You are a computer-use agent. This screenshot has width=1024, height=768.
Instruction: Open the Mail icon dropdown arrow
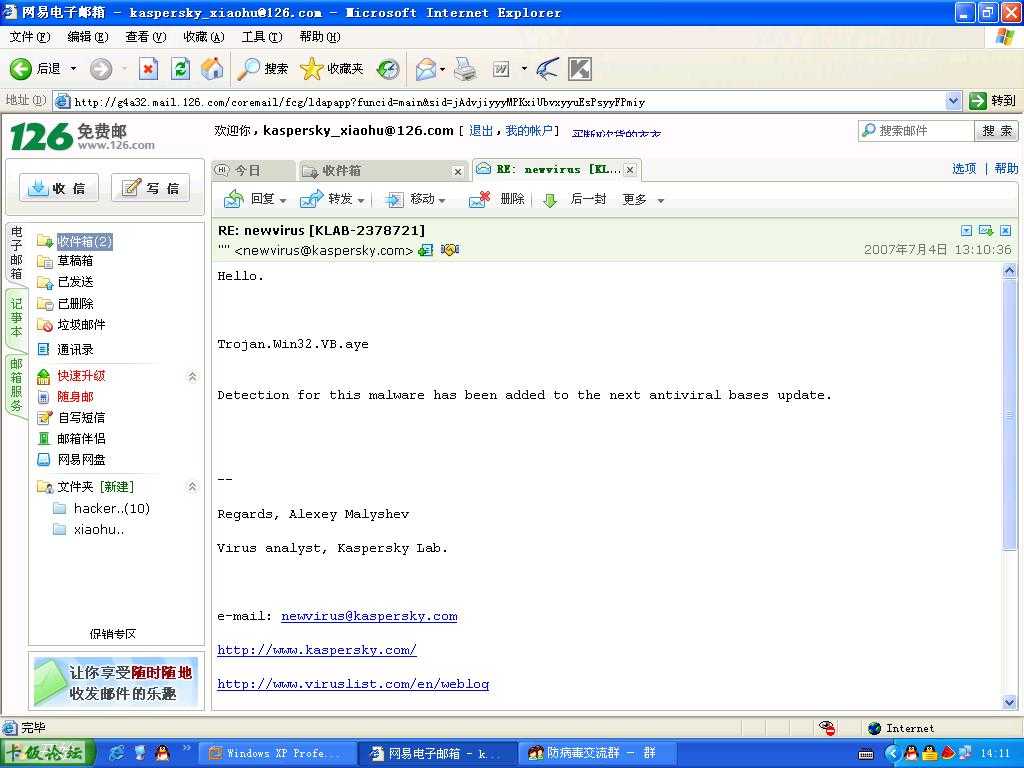pyautogui.click(x=443, y=69)
